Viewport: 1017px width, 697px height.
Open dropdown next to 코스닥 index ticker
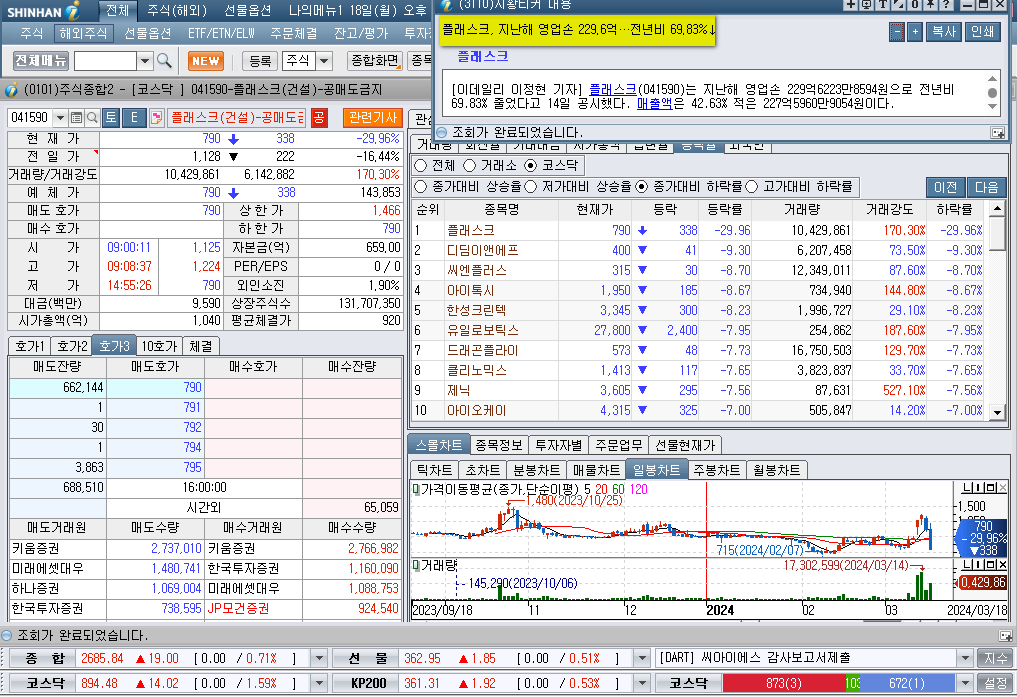pos(318,683)
